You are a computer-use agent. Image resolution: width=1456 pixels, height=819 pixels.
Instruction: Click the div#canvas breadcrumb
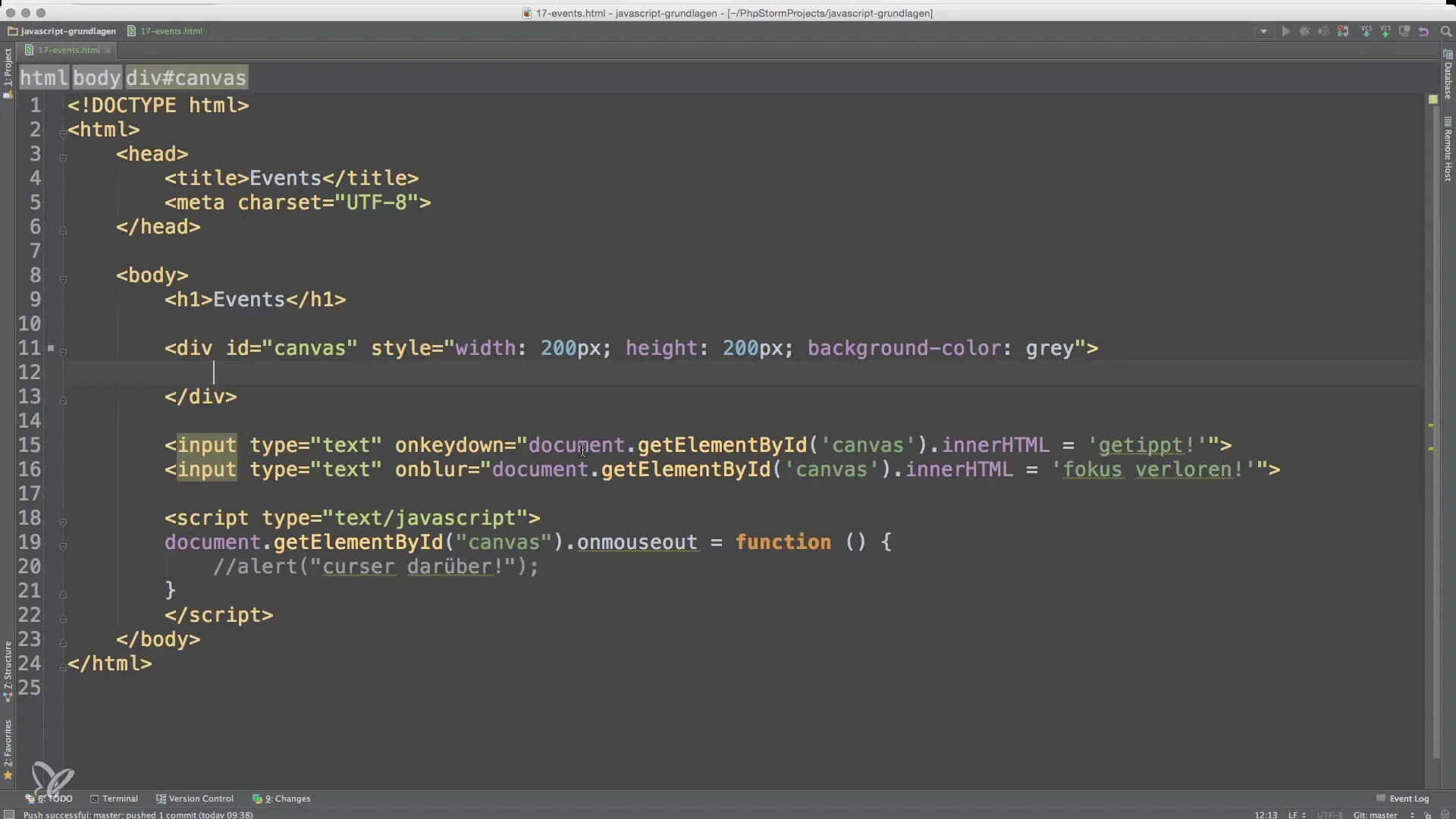click(186, 77)
